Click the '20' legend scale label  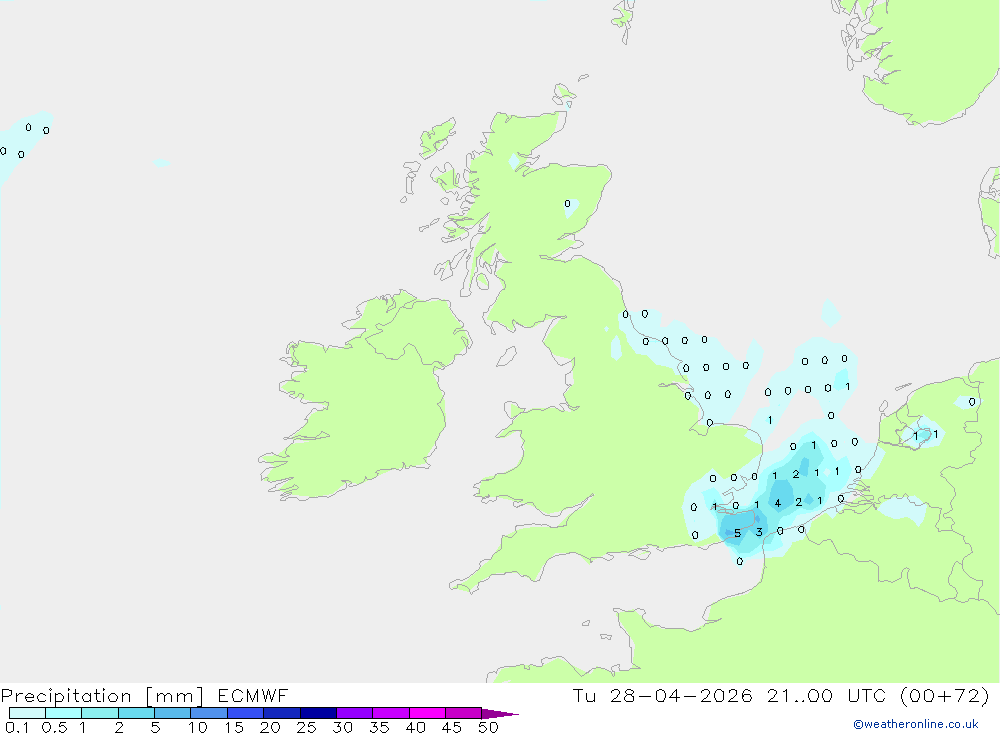coord(270,727)
